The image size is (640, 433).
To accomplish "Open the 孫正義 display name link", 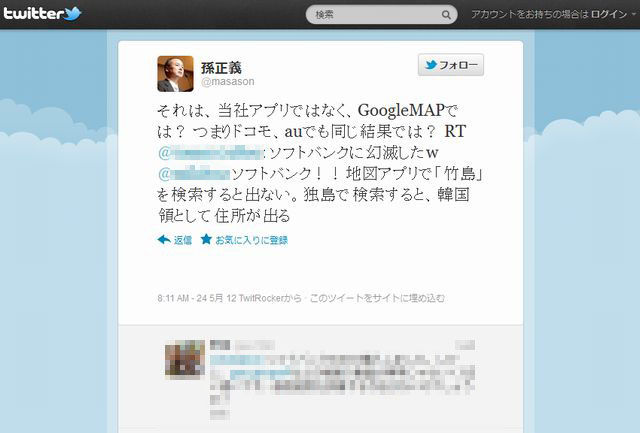I will pyautogui.click(x=221, y=67).
